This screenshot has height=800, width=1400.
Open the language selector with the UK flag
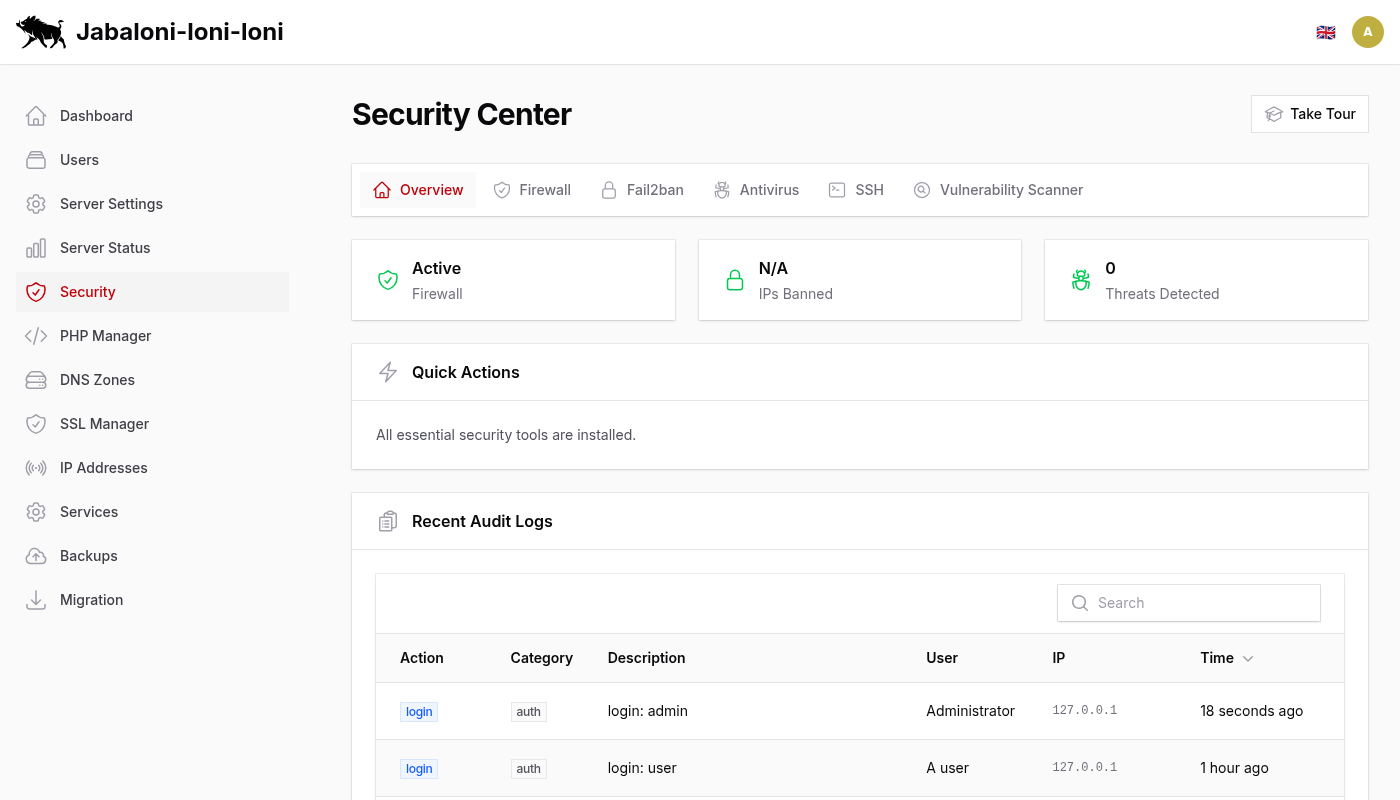coord(1326,31)
